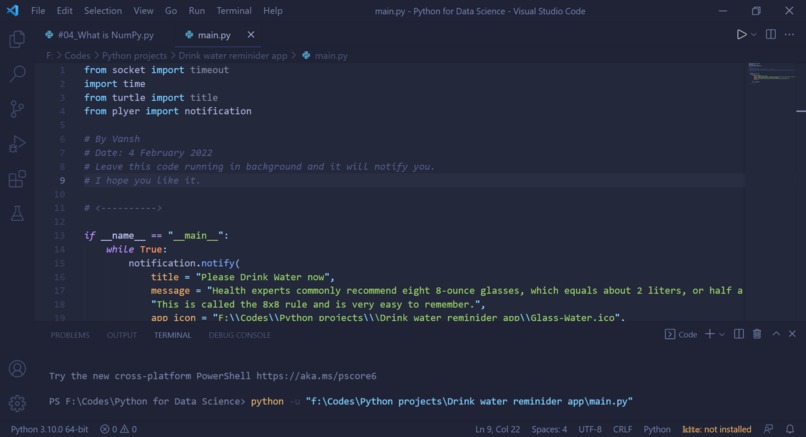Open the Terminal menu
This screenshot has height=437, width=806.
pyautogui.click(x=234, y=11)
